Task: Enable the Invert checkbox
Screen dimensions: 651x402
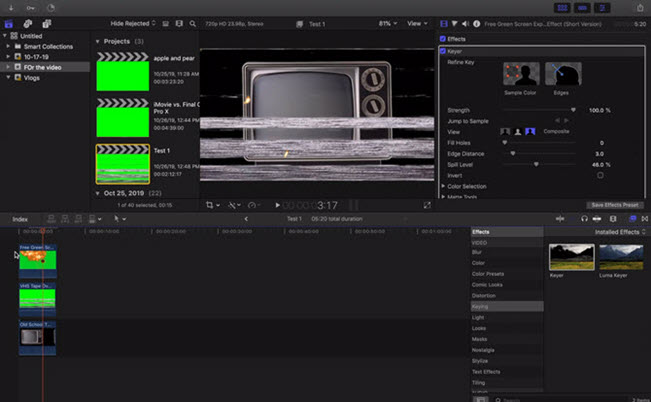Action: point(600,175)
